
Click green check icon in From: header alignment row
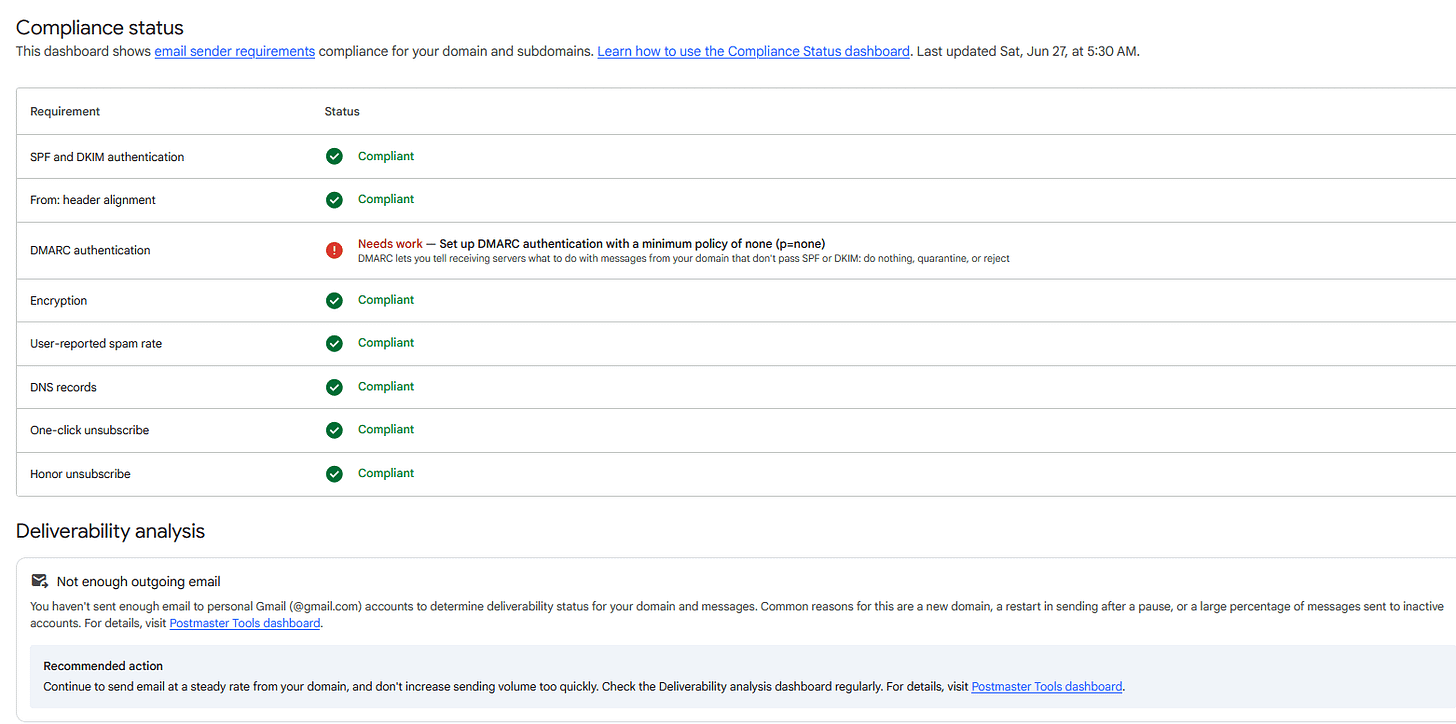334,200
